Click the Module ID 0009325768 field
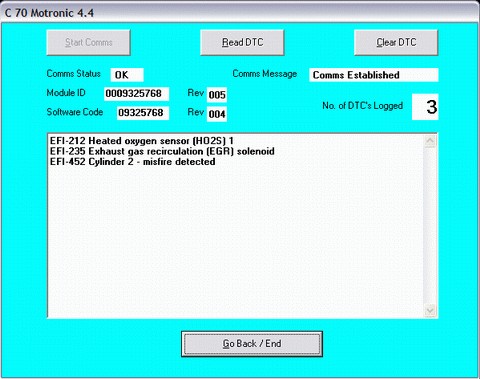 coord(136,94)
